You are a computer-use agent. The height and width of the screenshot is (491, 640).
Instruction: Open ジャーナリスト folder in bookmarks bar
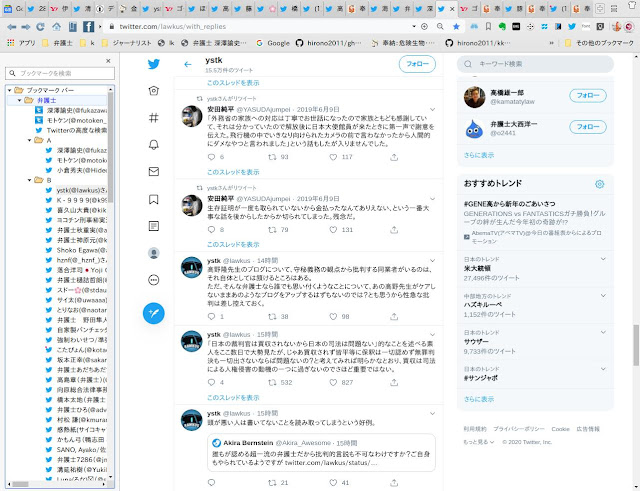click(127, 43)
